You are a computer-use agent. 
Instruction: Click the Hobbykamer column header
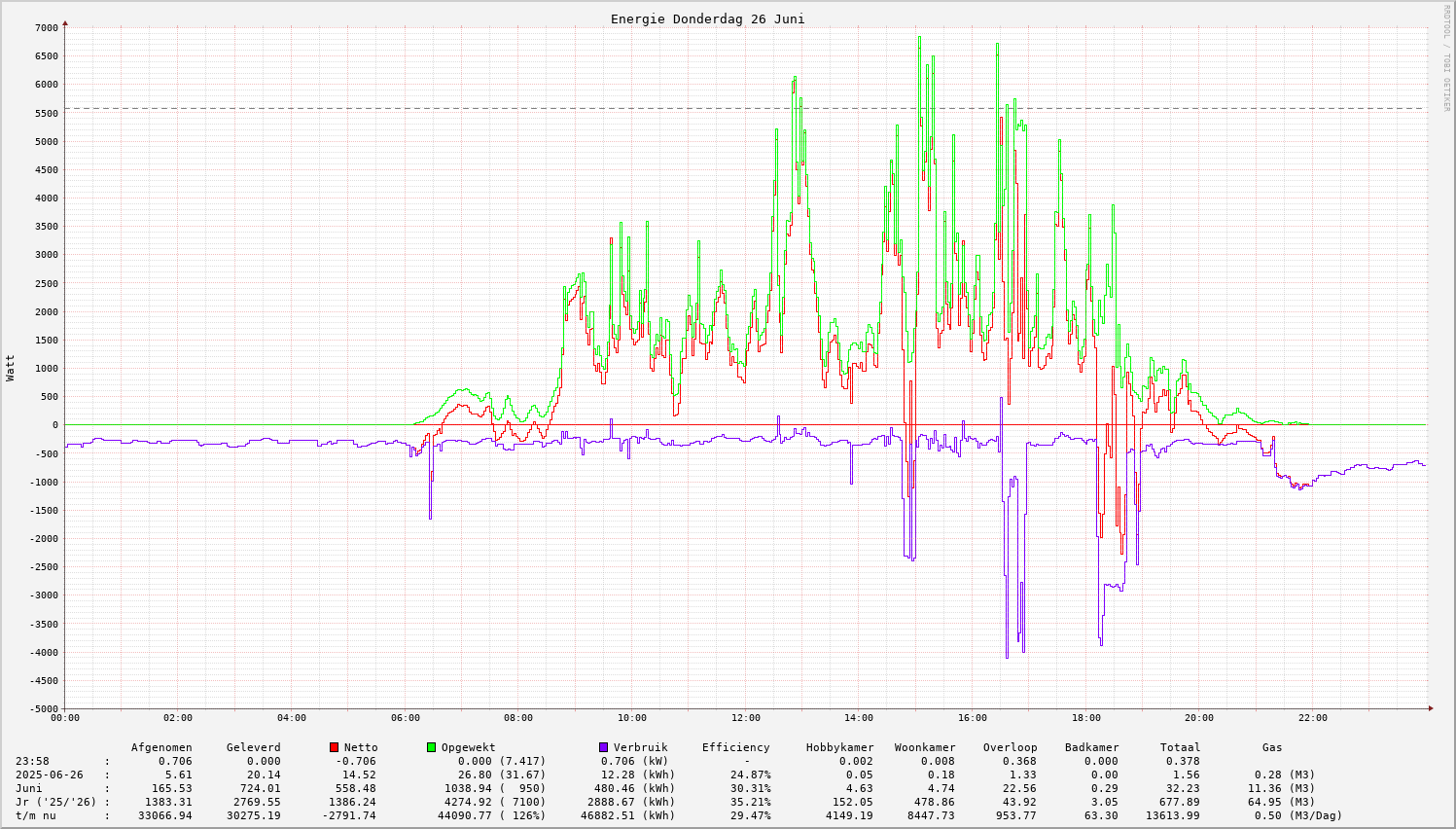(839, 747)
